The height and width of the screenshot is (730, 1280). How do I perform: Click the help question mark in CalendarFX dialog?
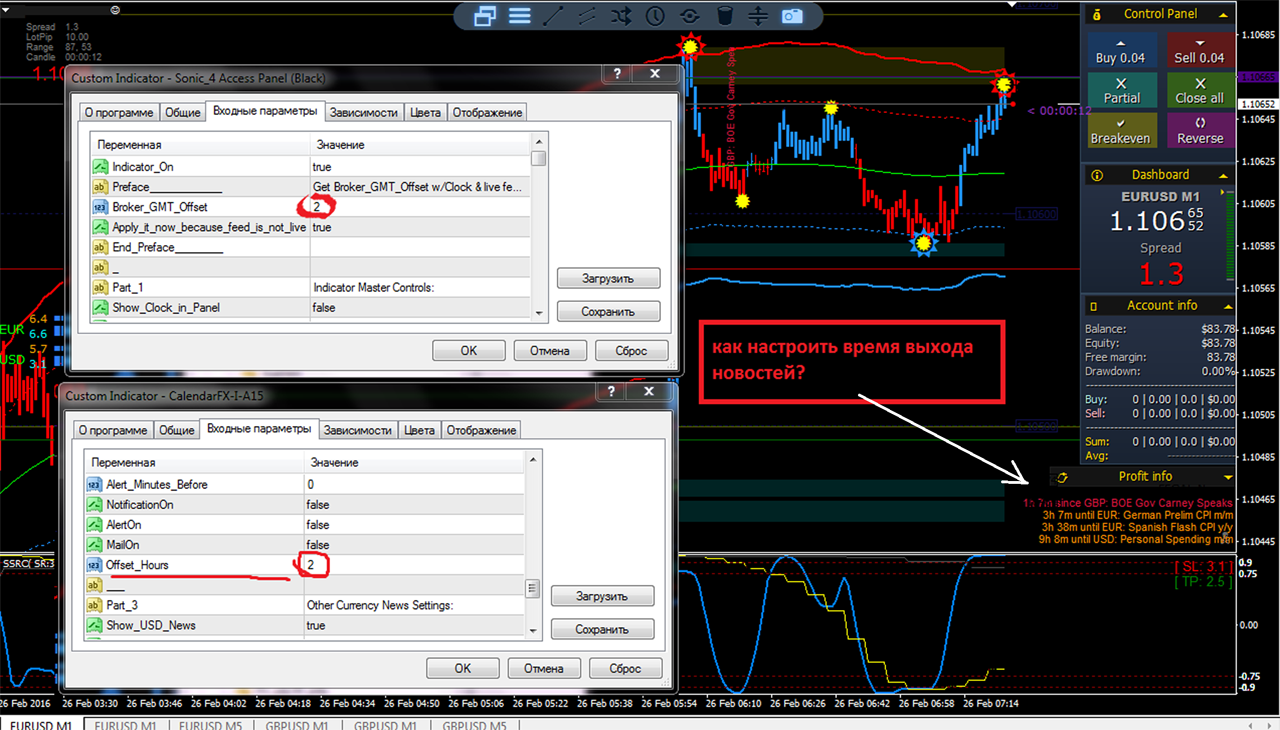613,393
